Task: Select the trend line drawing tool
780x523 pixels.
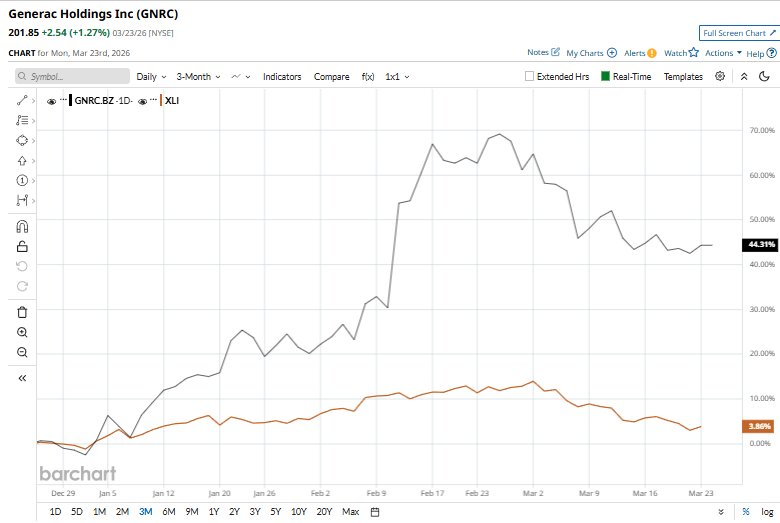Action: pos(22,101)
